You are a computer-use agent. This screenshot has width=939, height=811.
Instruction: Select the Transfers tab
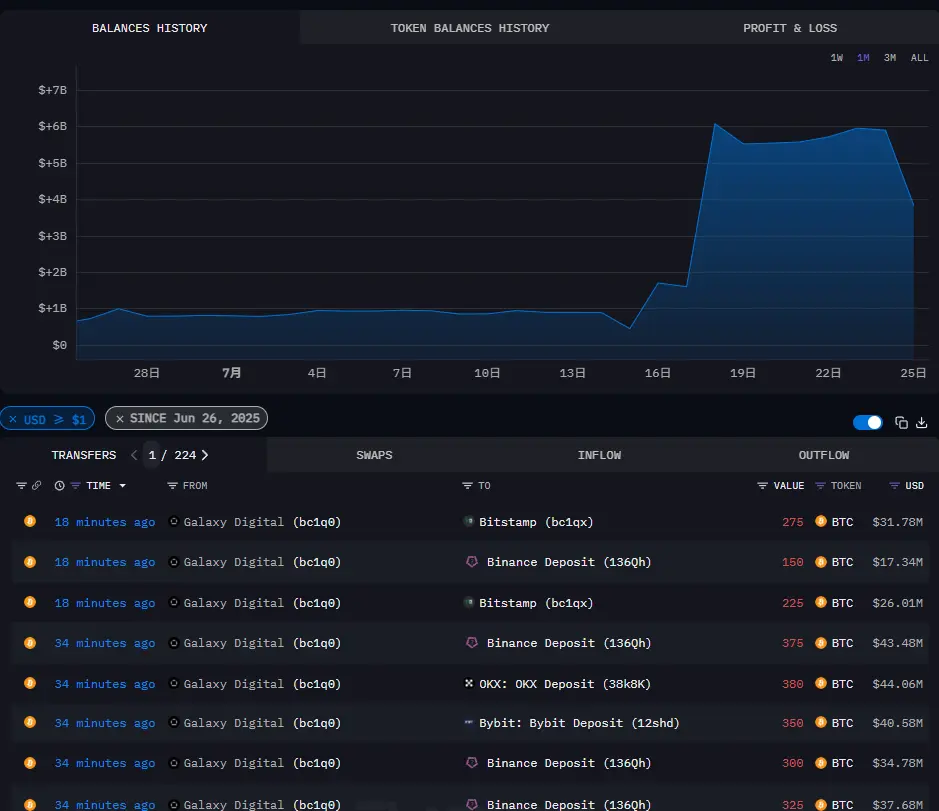click(x=84, y=455)
